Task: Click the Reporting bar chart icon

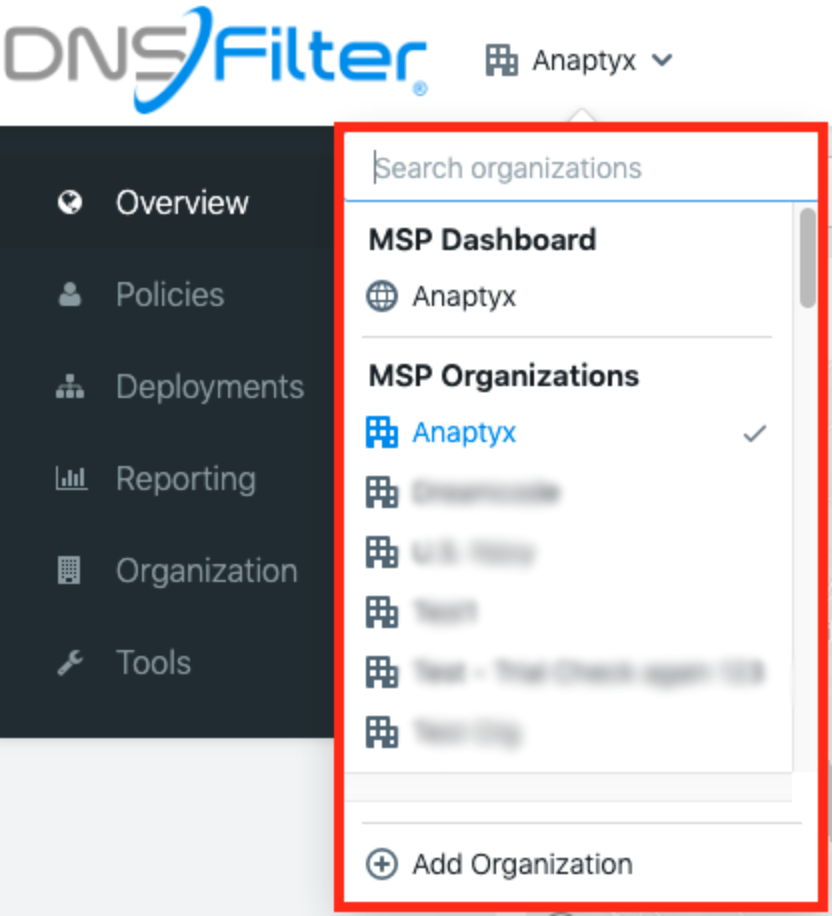Action: pyautogui.click(x=71, y=478)
